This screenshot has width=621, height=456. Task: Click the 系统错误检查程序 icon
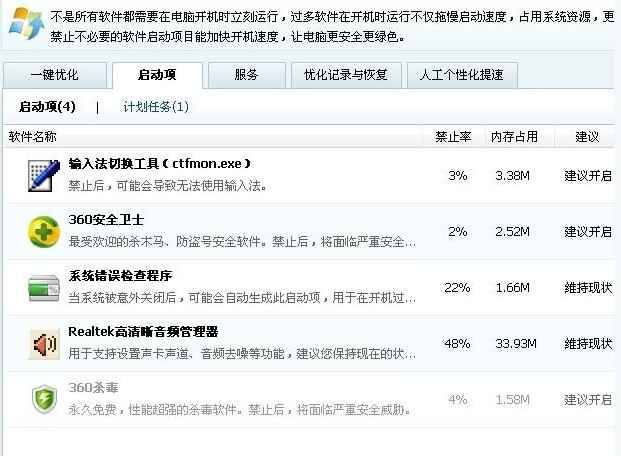[x=44, y=287]
